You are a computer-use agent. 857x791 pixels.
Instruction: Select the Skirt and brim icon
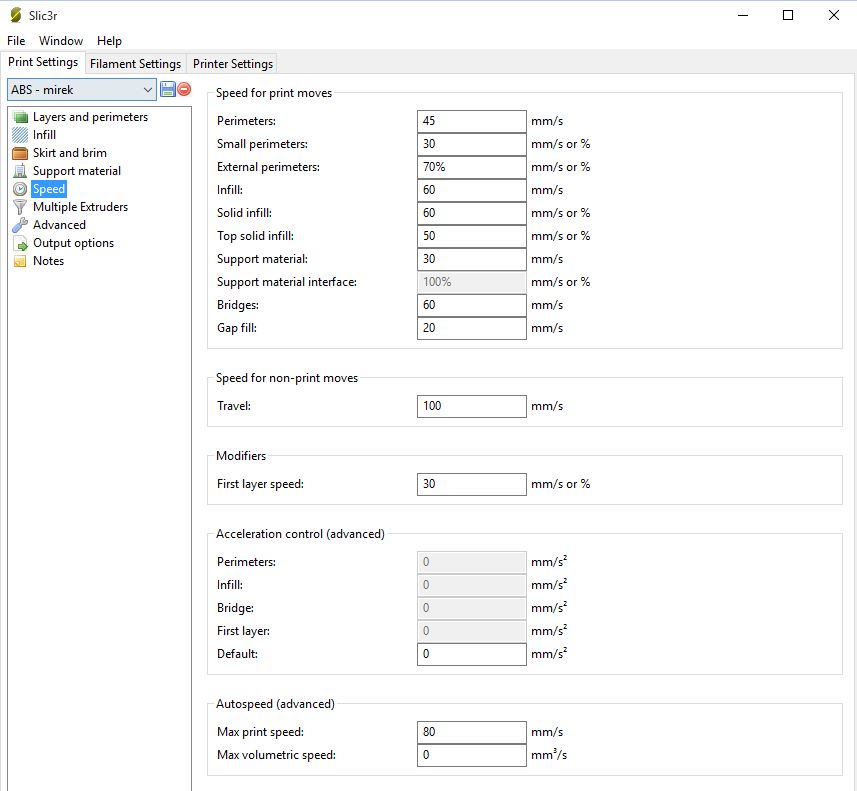coord(20,153)
